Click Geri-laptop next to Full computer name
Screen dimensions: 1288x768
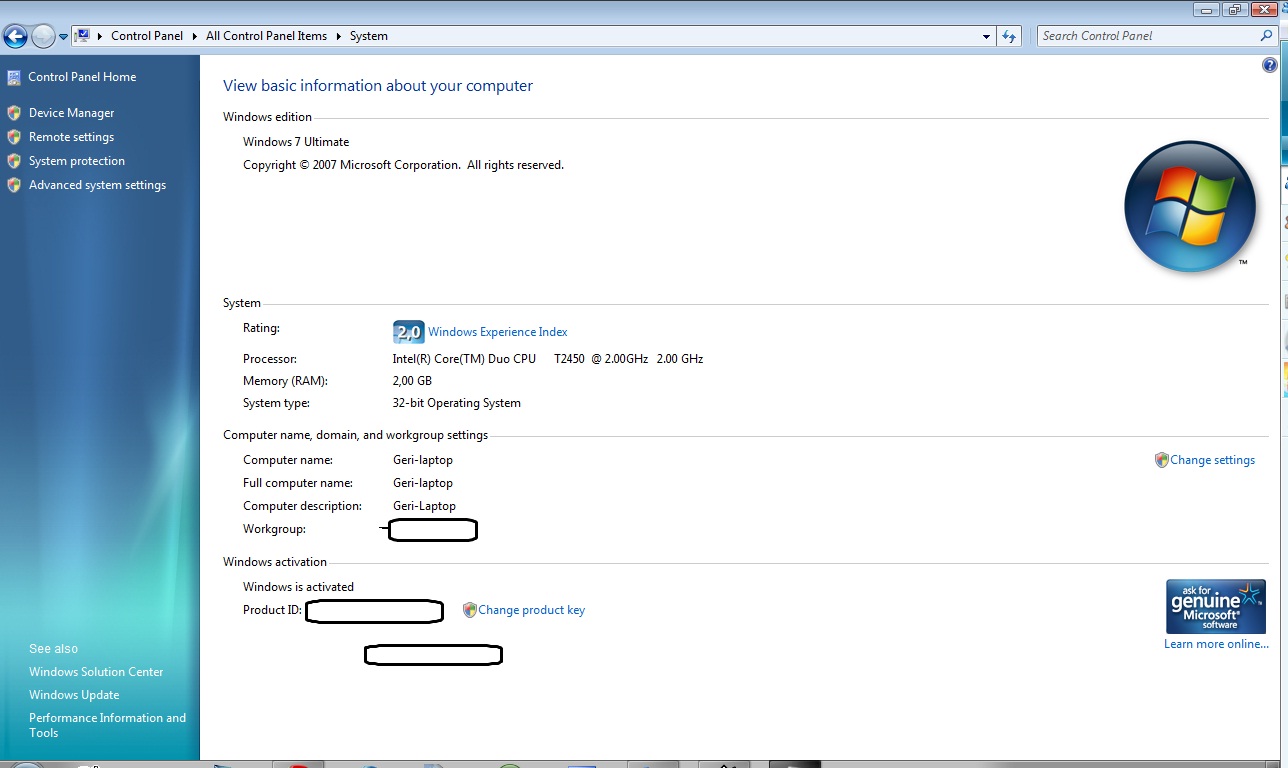pyautogui.click(x=423, y=483)
